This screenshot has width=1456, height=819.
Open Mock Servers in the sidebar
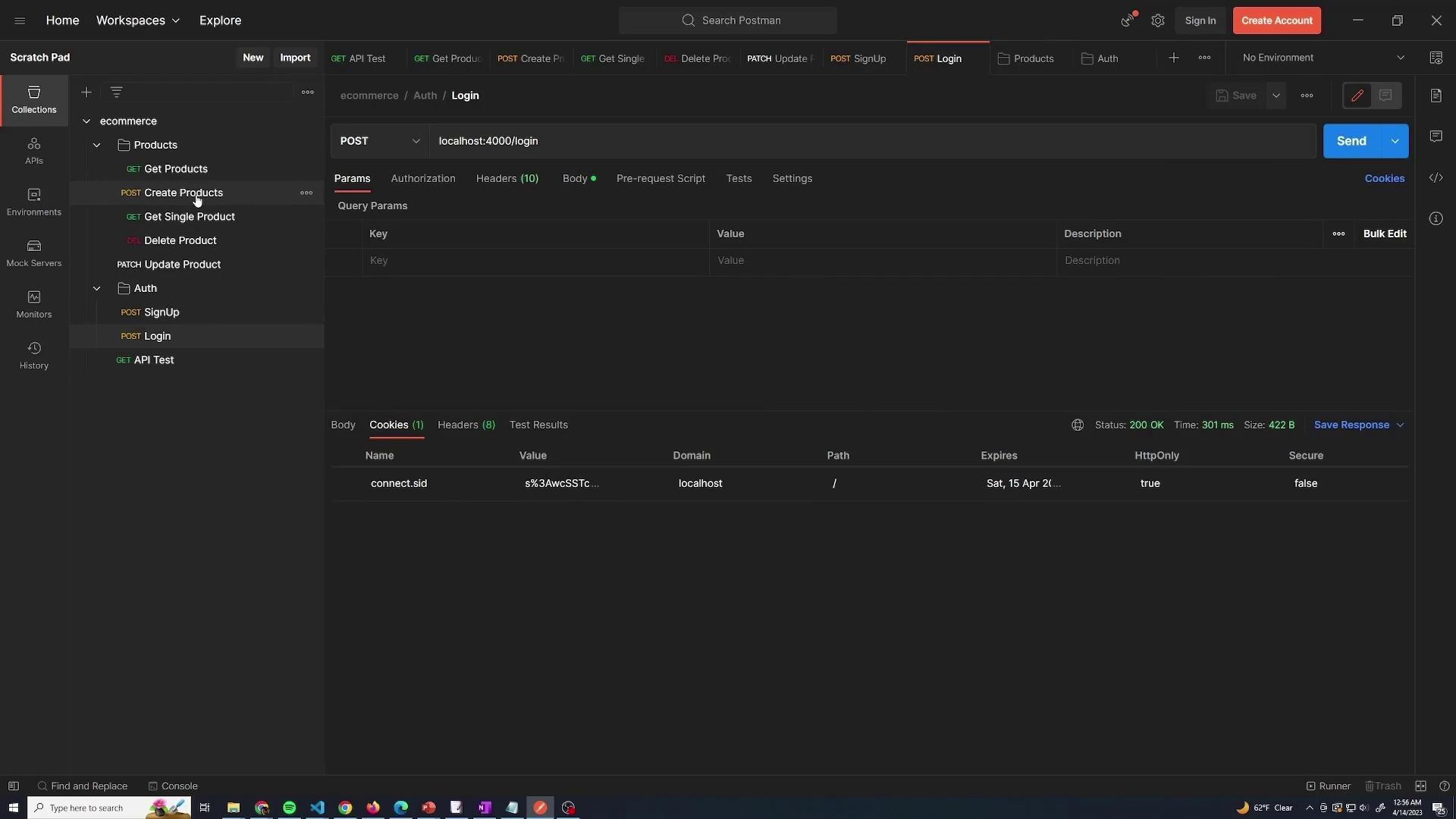click(x=33, y=253)
